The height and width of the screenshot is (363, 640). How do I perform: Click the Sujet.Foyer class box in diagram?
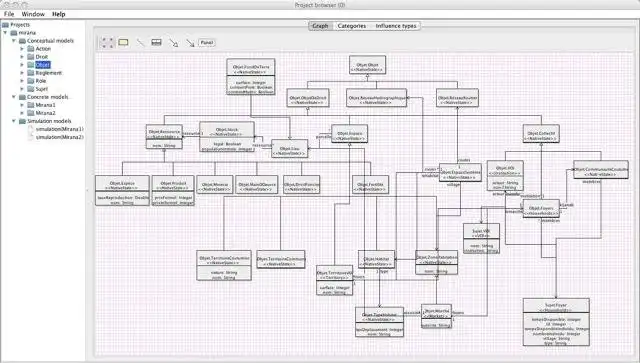pyautogui.click(x=556, y=322)
